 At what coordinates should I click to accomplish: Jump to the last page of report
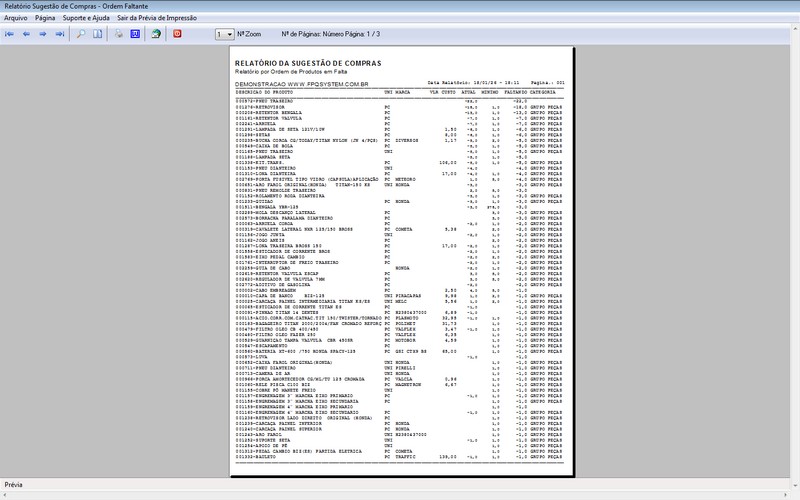click(x=60, y=34)
